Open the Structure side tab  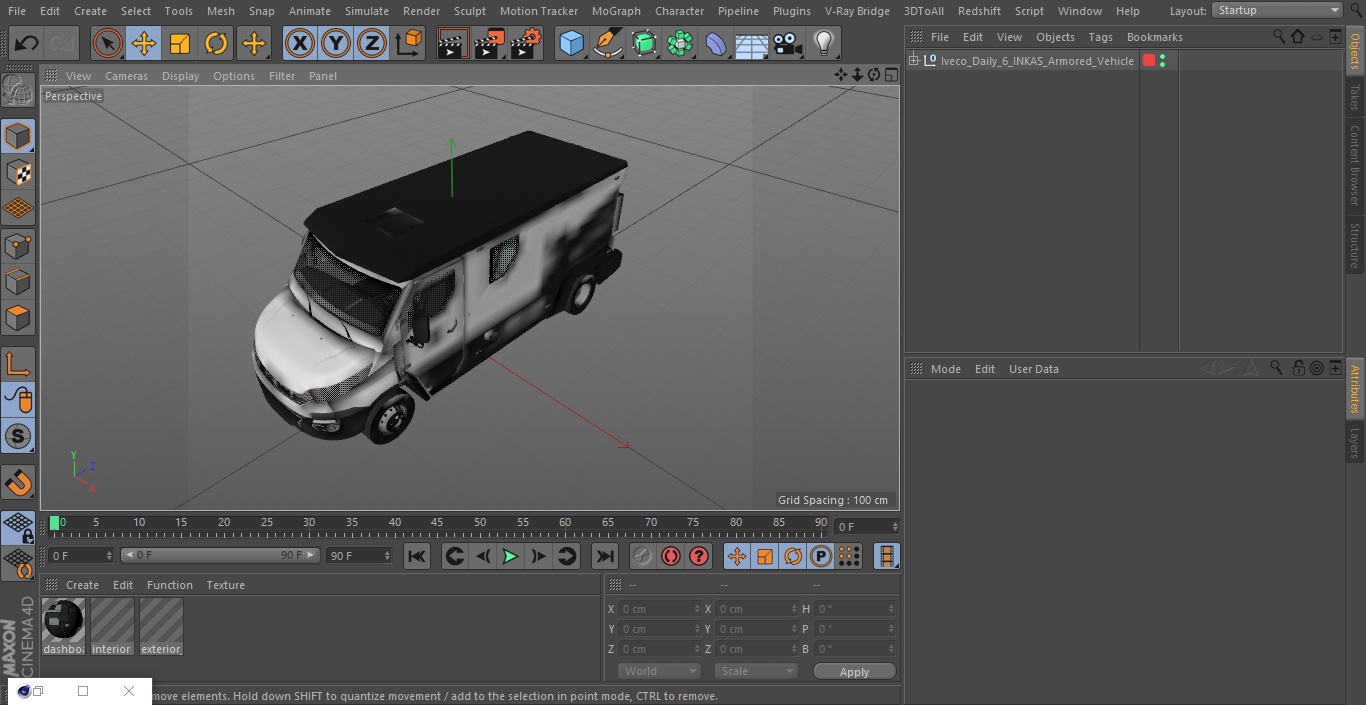1355,246
